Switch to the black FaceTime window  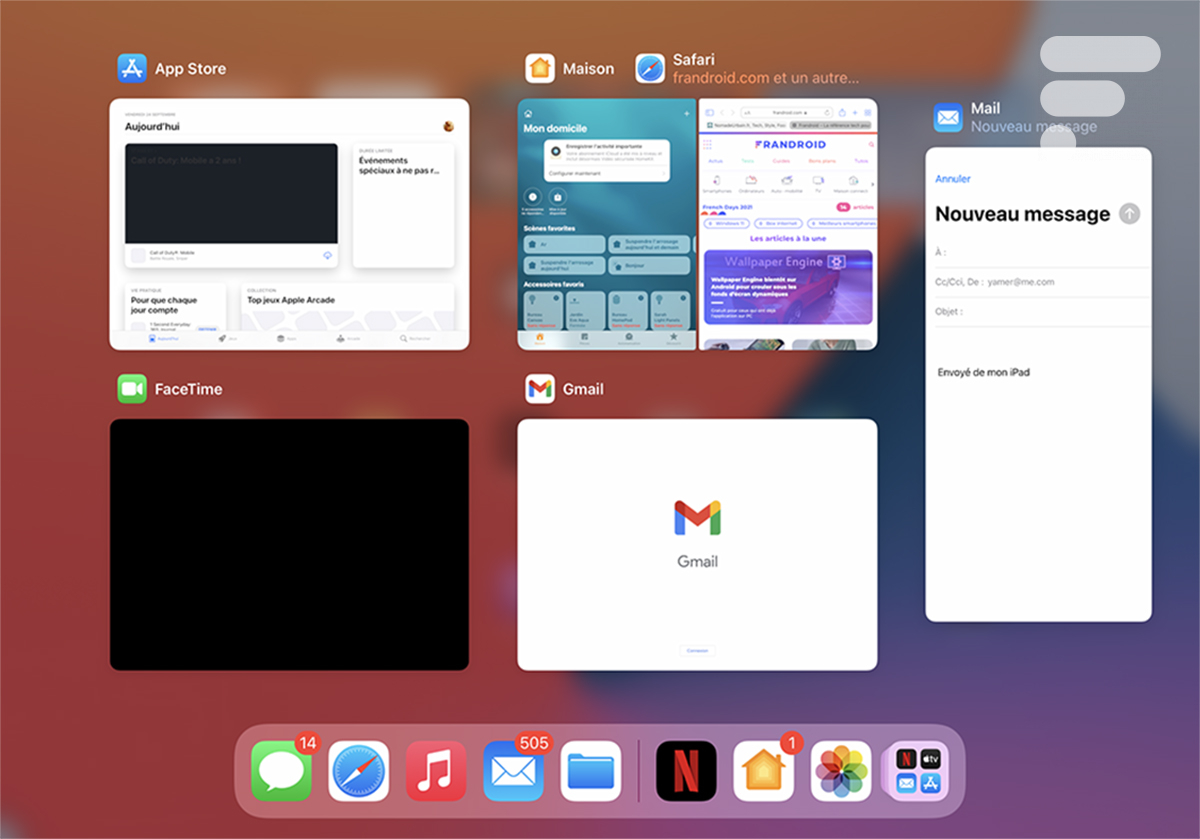tap(289, 544)
